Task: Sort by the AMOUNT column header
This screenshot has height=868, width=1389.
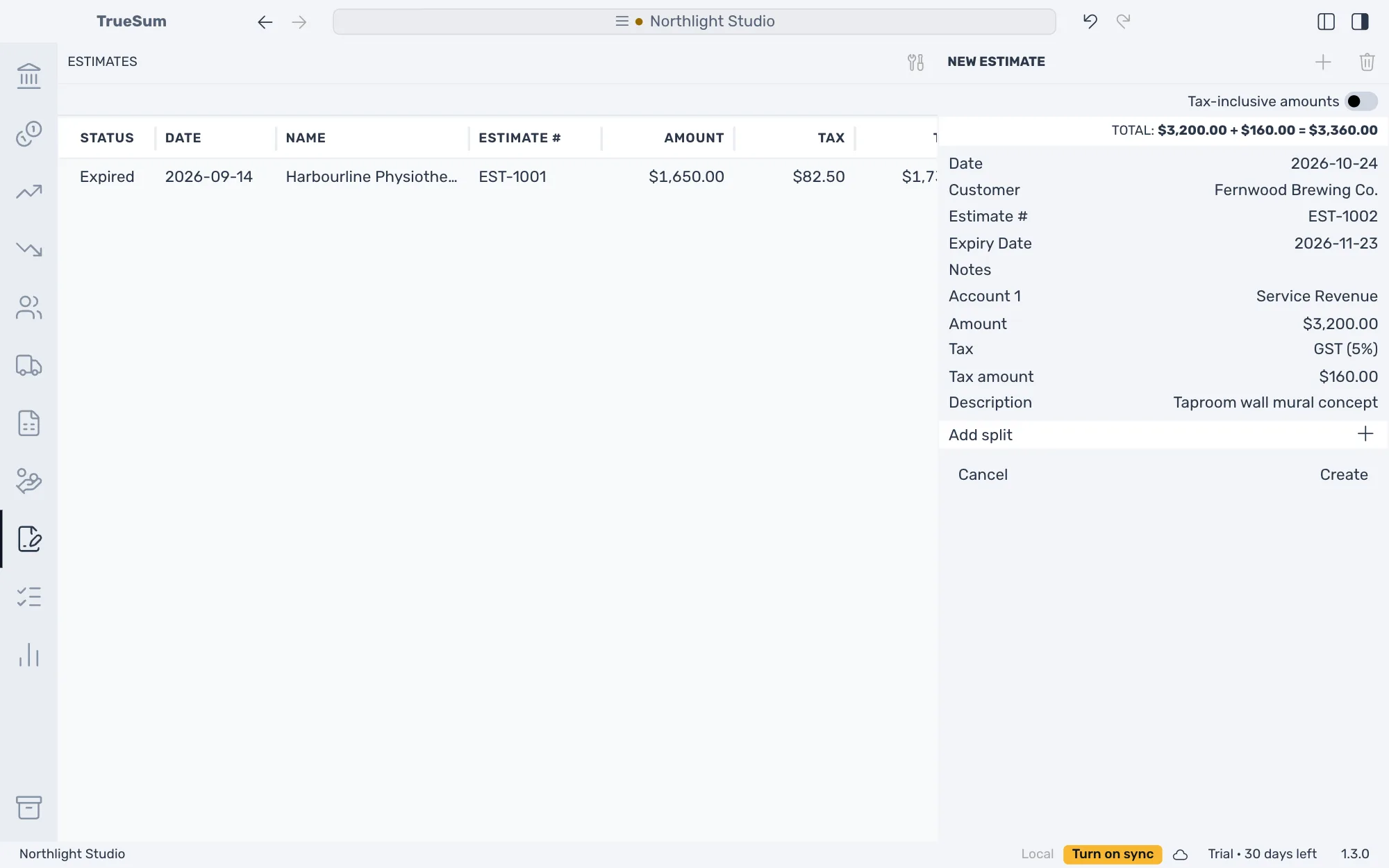Action: pyautogui.click(x=694, y=138)
